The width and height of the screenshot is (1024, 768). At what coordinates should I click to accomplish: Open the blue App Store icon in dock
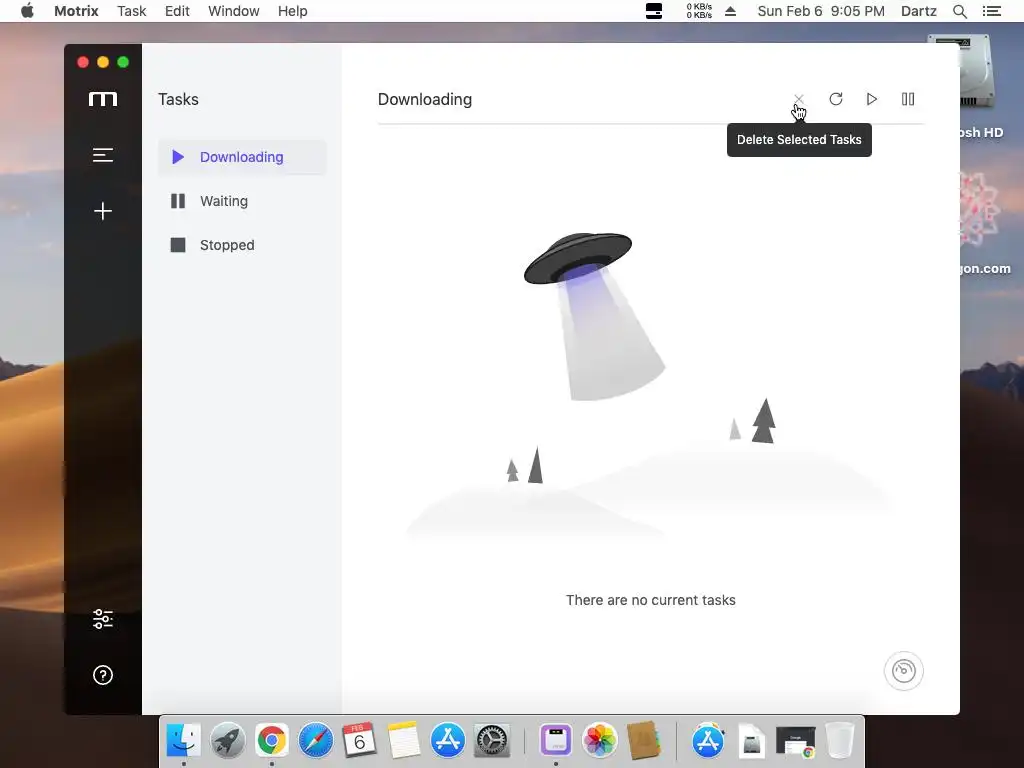pyautogui.click(x=447, y=741)
